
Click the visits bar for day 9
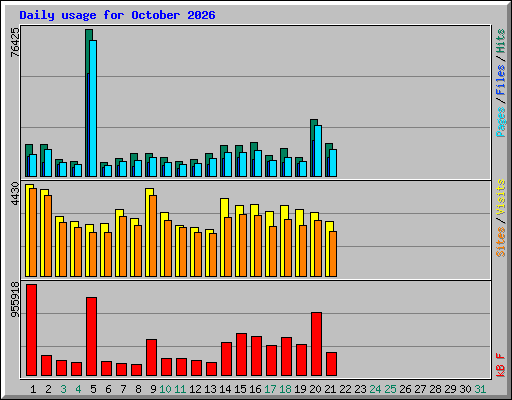pos(149,232)
